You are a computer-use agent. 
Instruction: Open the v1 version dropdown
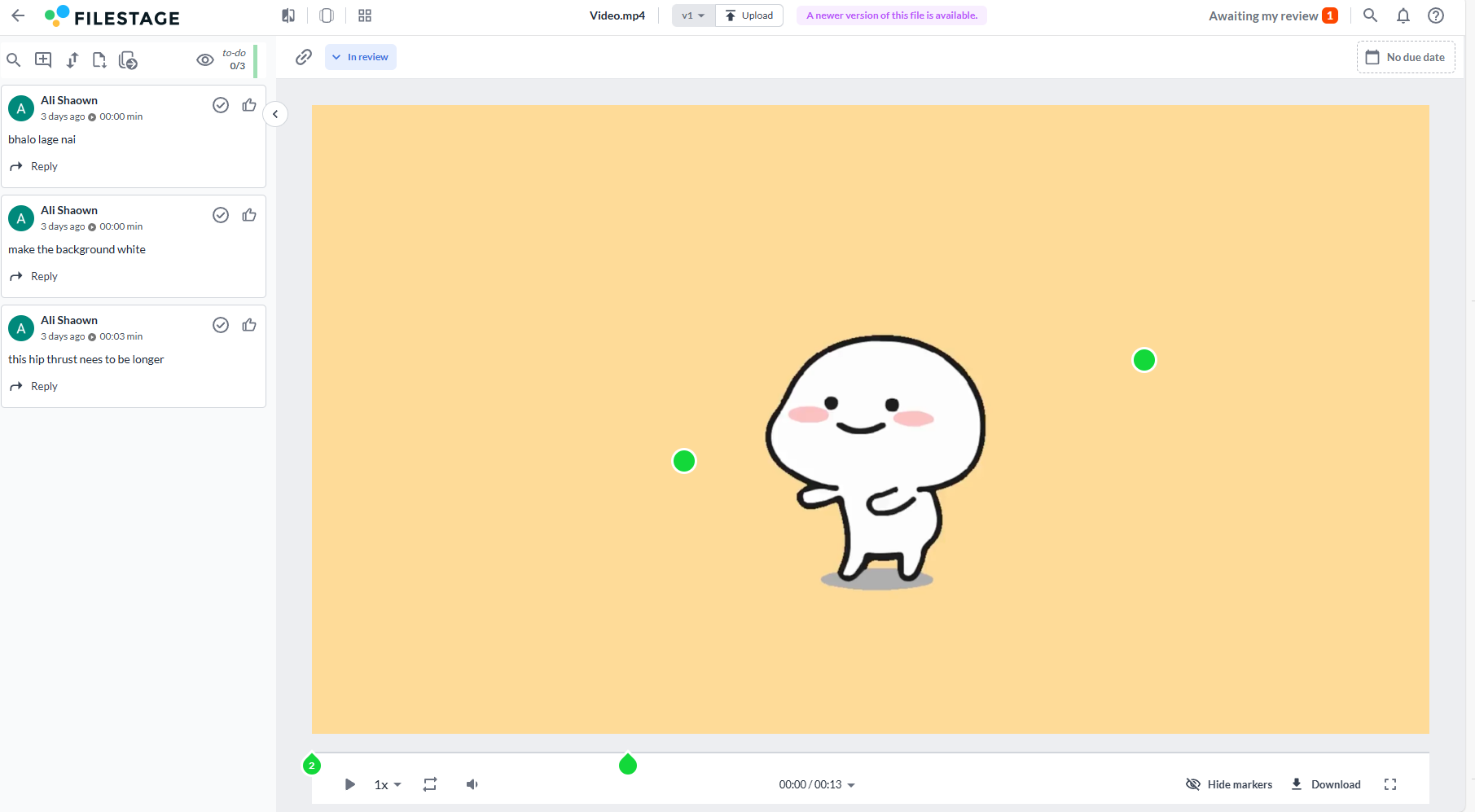(x=693, y=15)
